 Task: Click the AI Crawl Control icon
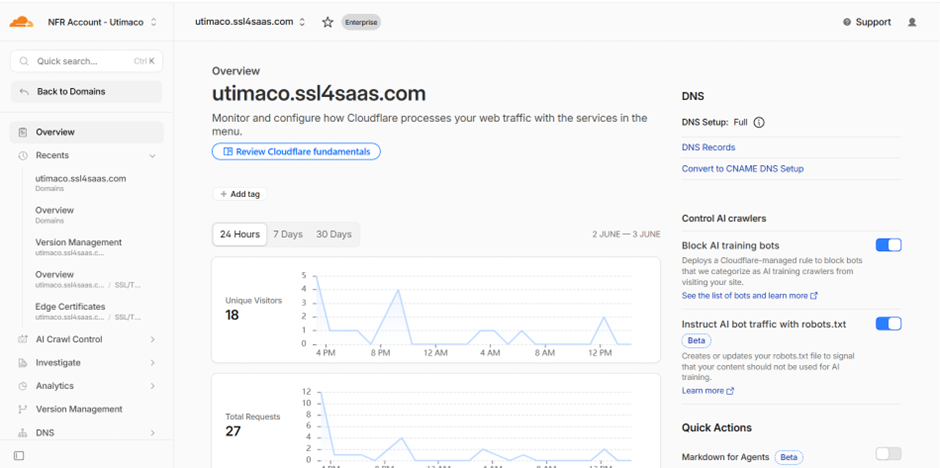point(23,339)
